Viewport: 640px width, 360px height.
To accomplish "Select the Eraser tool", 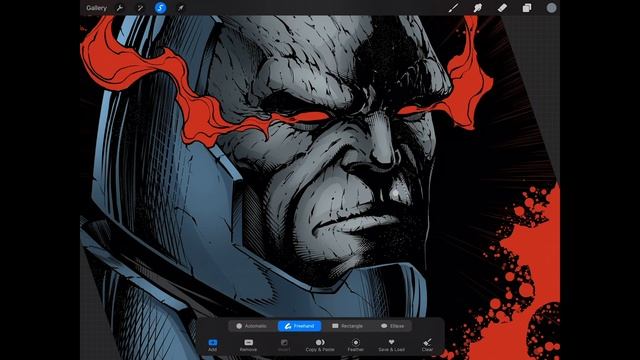I will pos(502,8).
